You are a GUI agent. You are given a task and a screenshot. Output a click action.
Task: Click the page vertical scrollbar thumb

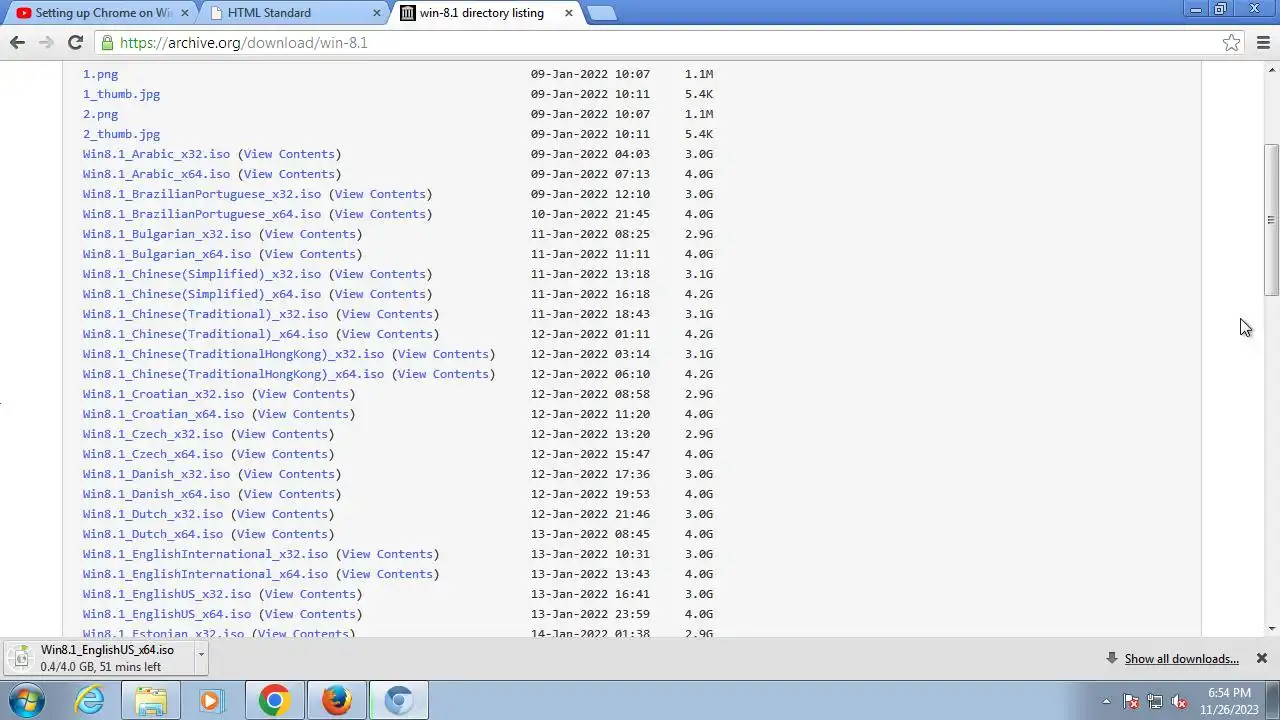1271,220
